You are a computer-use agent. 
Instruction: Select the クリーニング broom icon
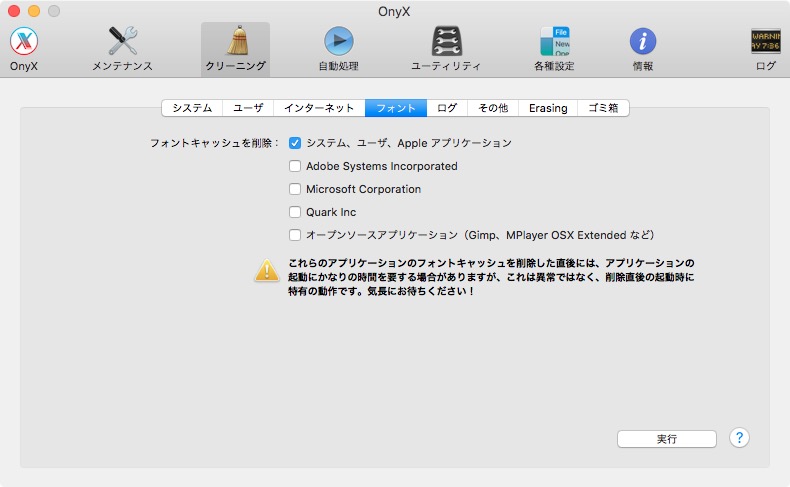(x=236, y=40)
